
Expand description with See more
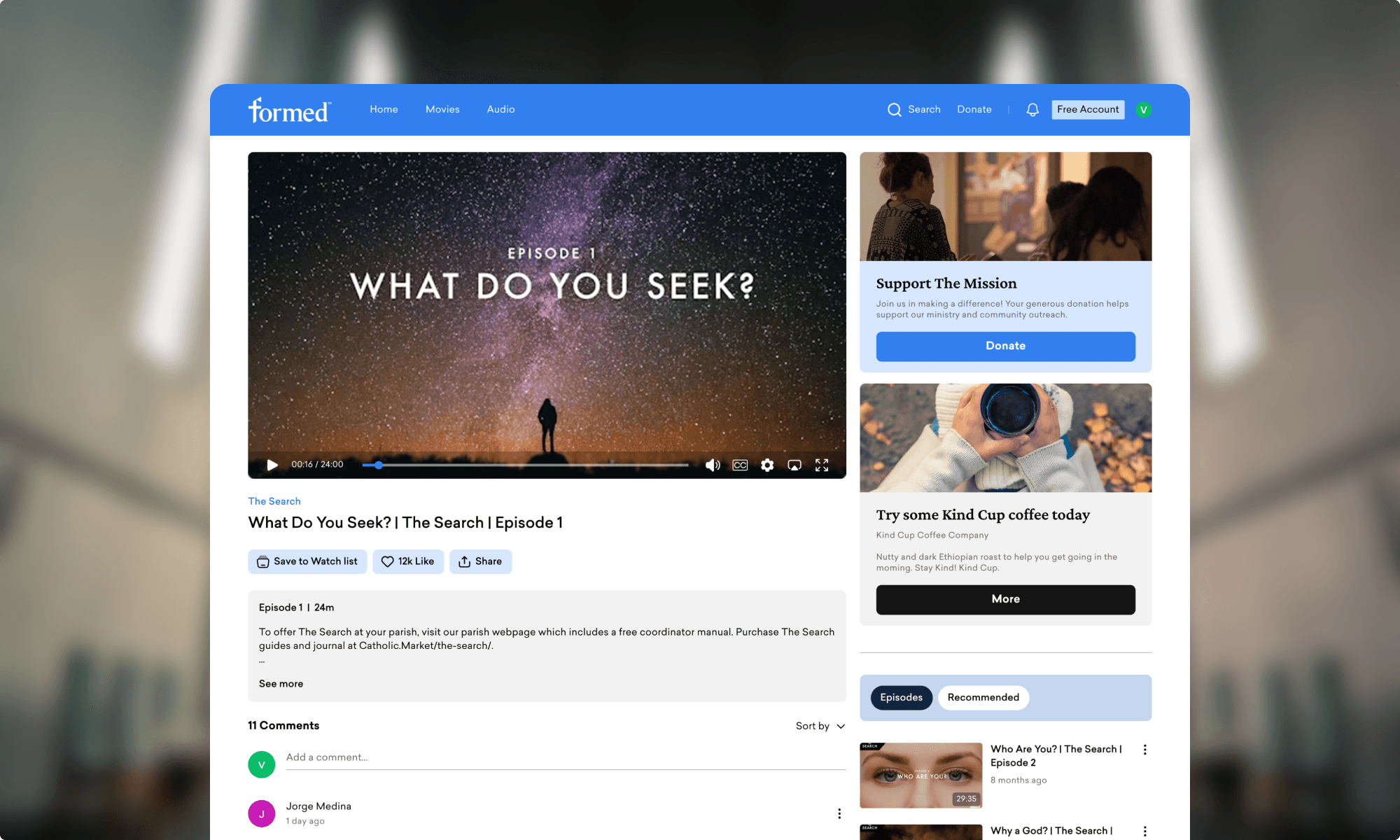(x=281, y=684)
